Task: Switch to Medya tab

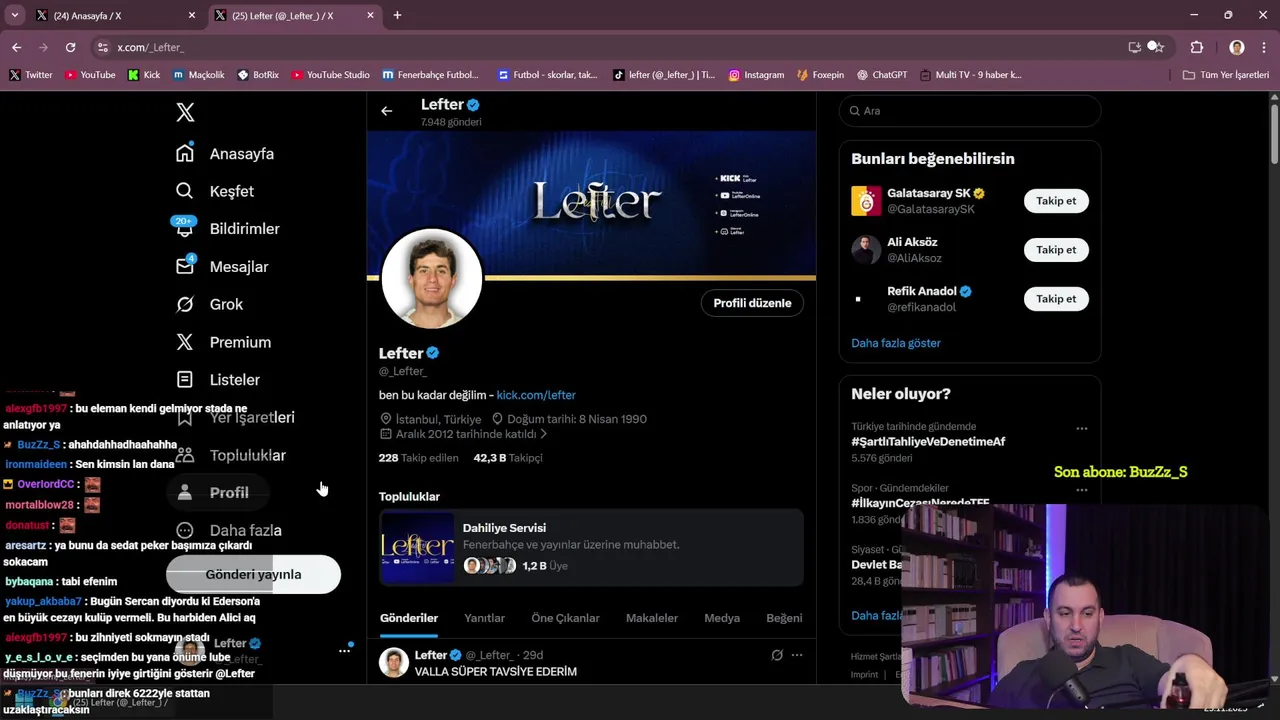Action: pyautogui.click(x=722, y=618)
